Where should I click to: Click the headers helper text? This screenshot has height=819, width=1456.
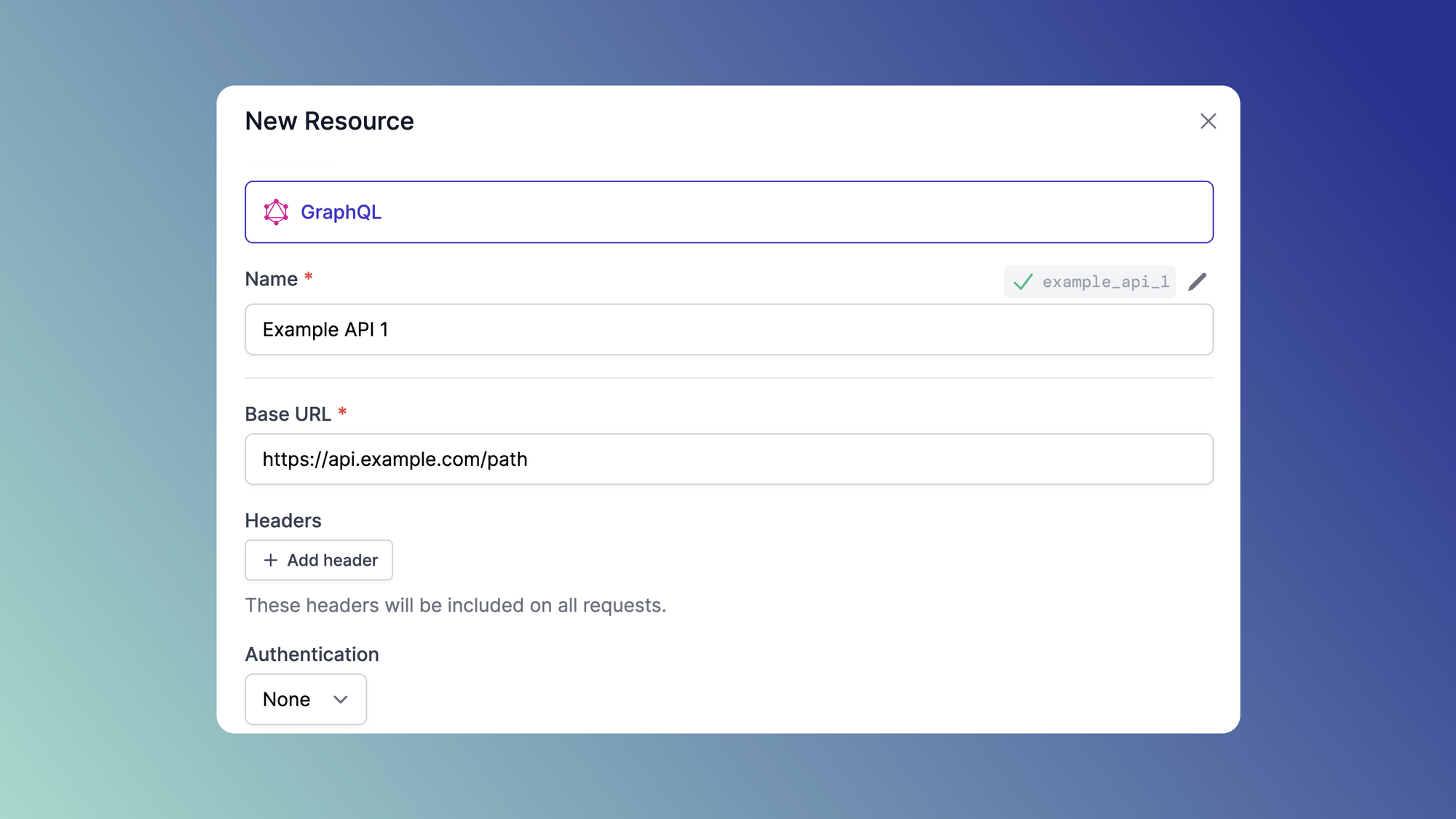(x=456, y=606)
